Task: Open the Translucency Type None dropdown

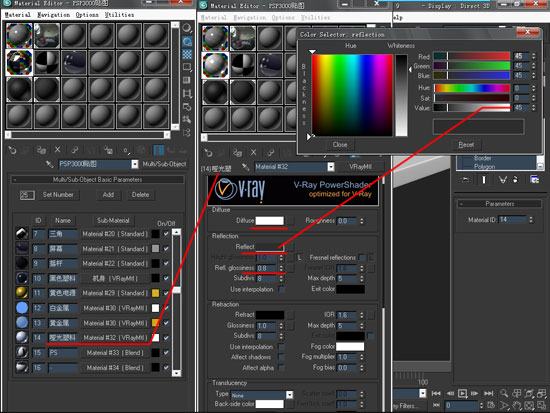Action: coord(289,395)
